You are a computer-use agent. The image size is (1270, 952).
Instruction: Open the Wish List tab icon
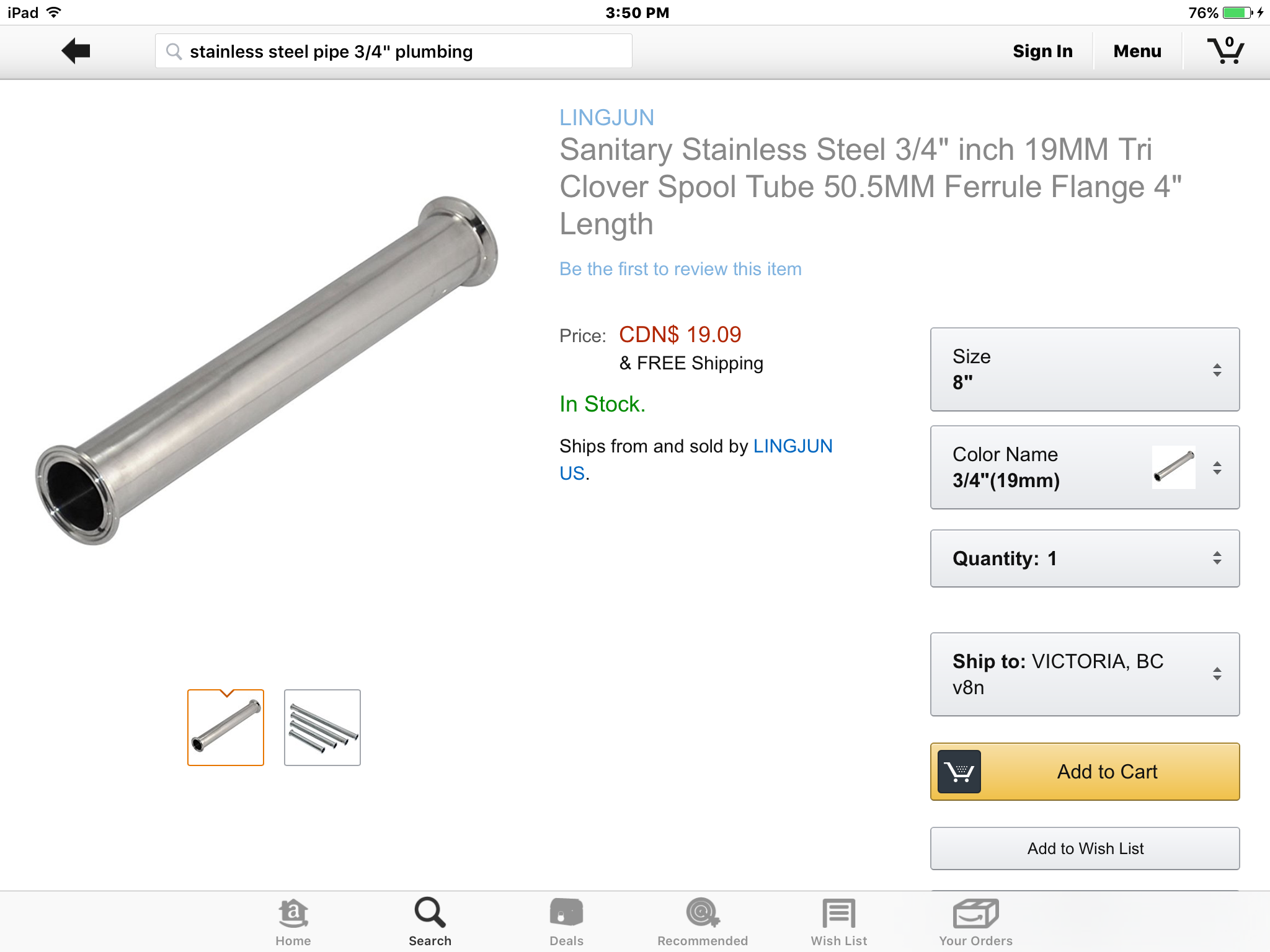839,914
